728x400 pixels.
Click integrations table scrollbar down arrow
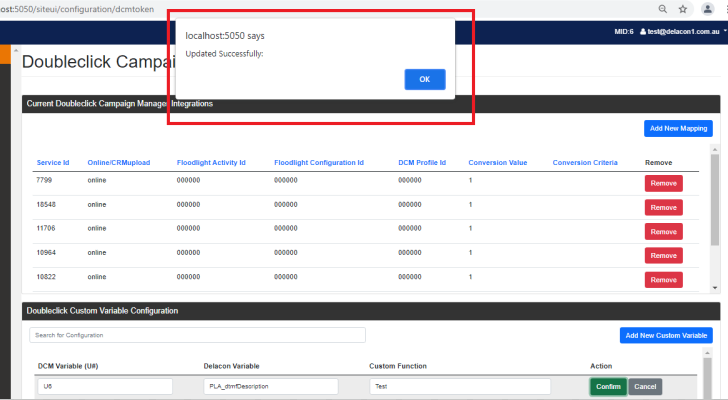[715, 288]
